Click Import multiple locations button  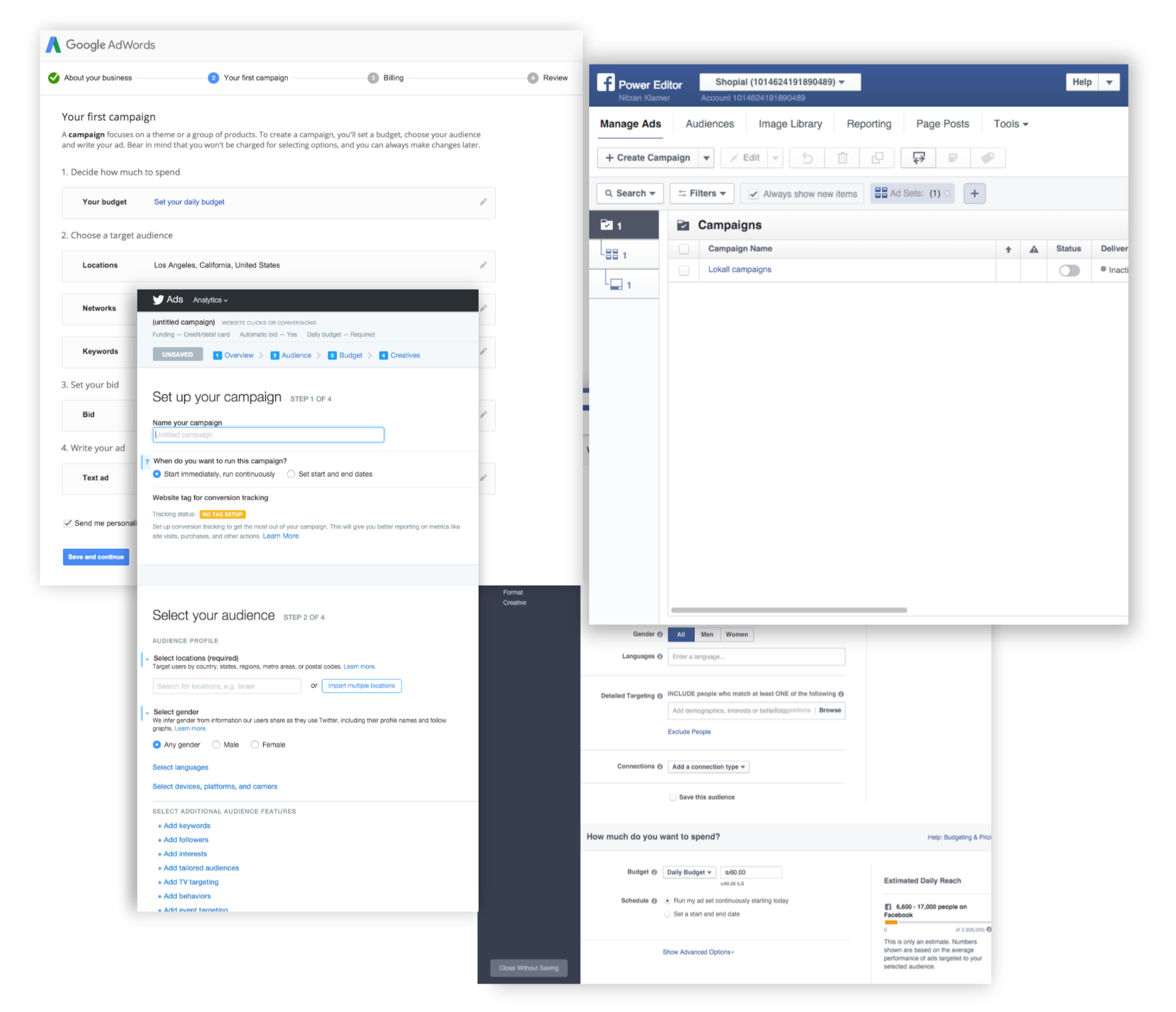click(x=362, y=686)
